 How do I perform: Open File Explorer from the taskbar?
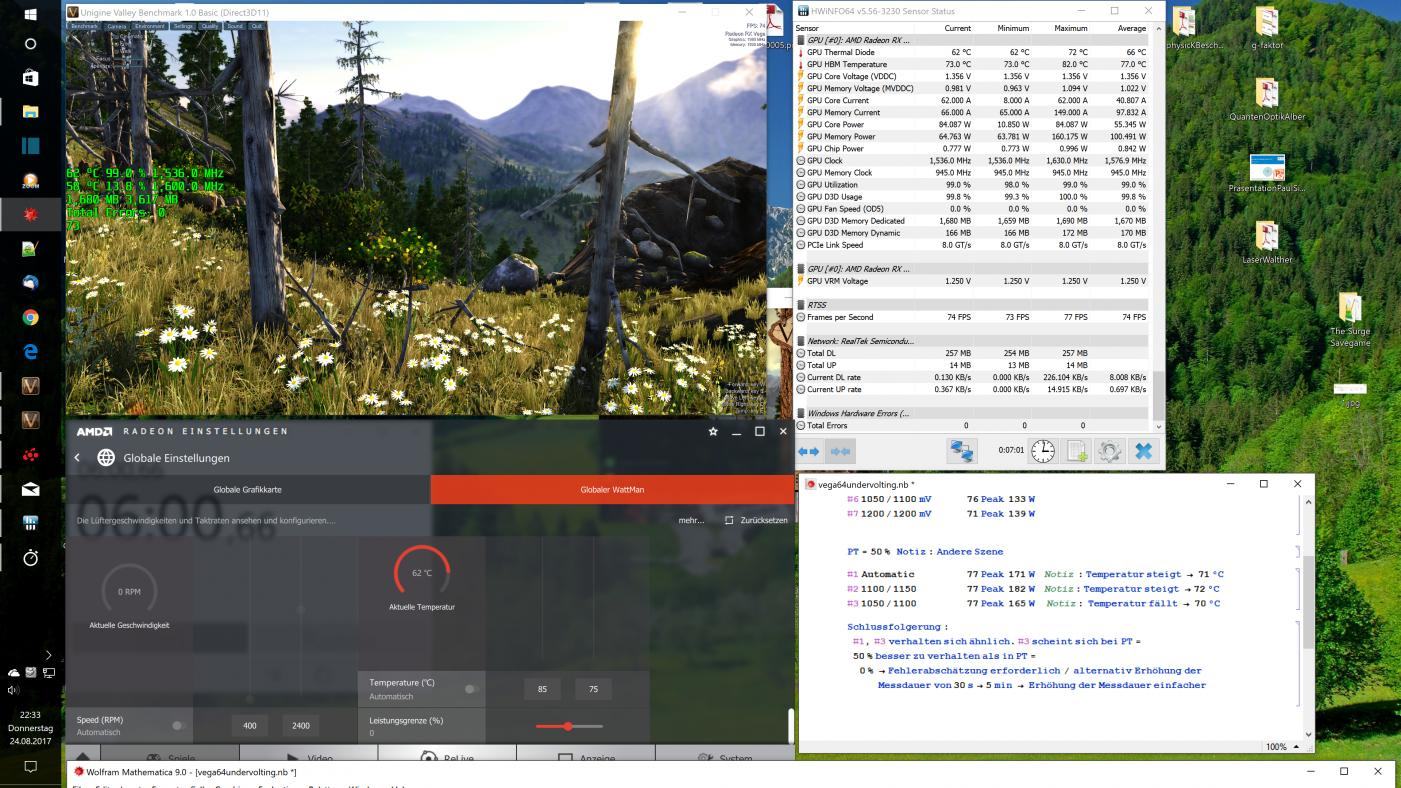pyautogui.click(x=30, y=111)
